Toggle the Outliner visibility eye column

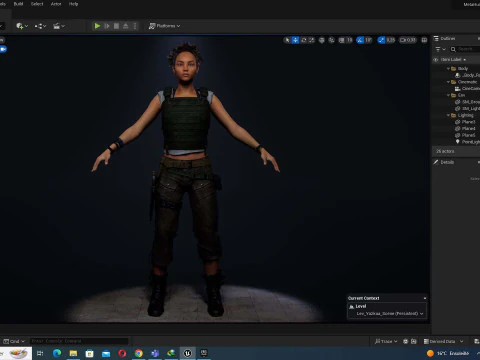click(436, 60)
